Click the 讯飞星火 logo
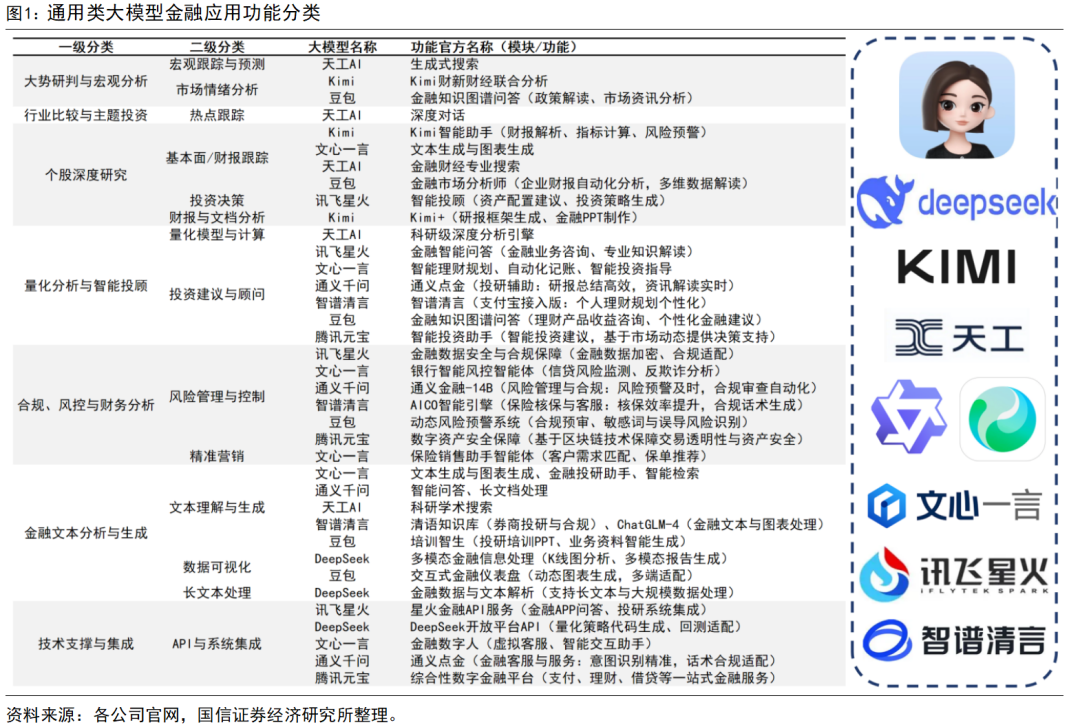The image size is (1080, 727). [955, 574]
